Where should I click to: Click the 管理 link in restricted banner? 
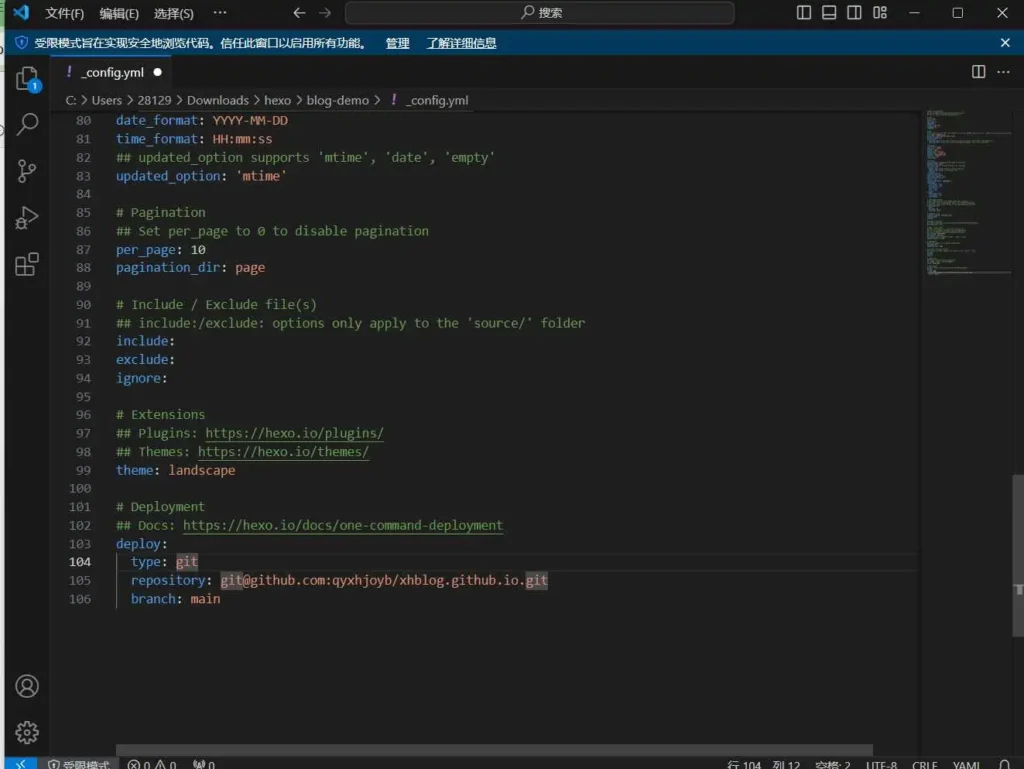pos(397,43)
